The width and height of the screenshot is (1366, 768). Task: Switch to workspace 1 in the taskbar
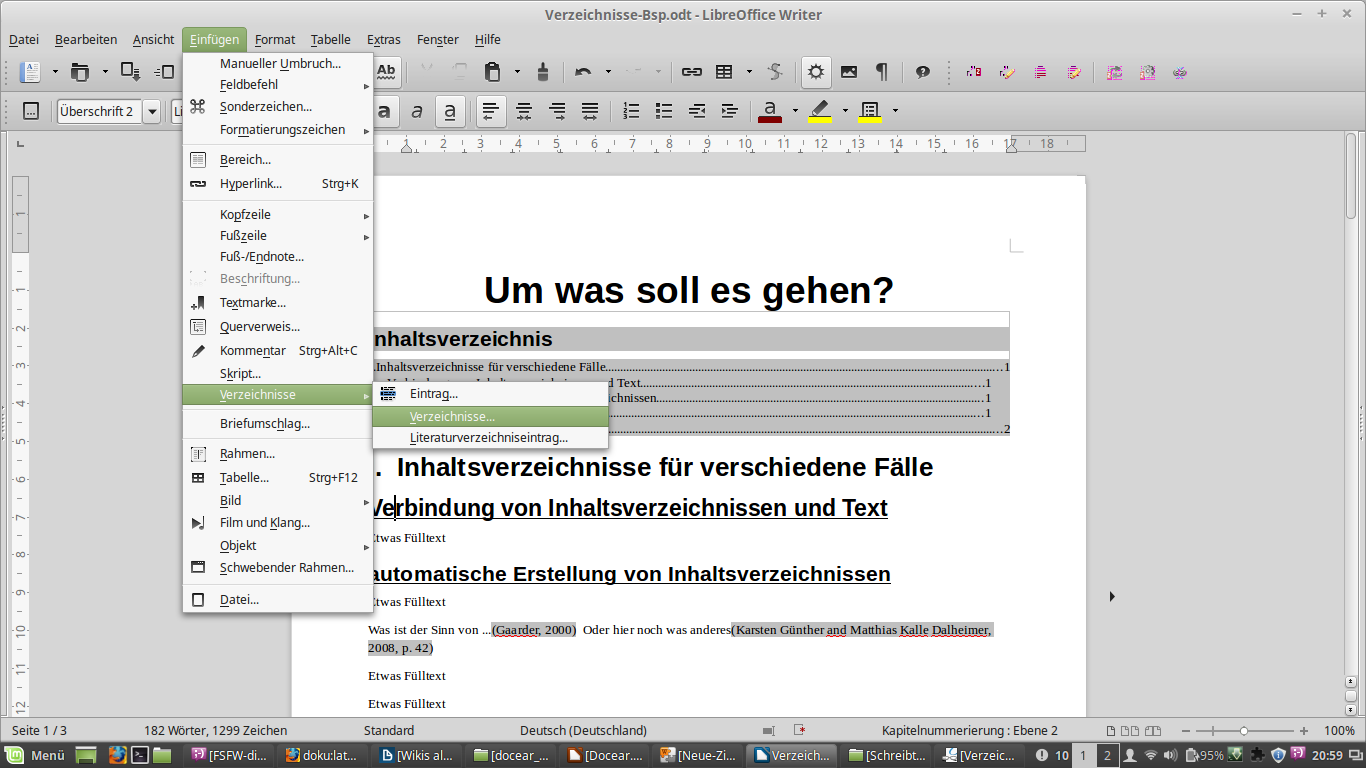point(1083,755)
